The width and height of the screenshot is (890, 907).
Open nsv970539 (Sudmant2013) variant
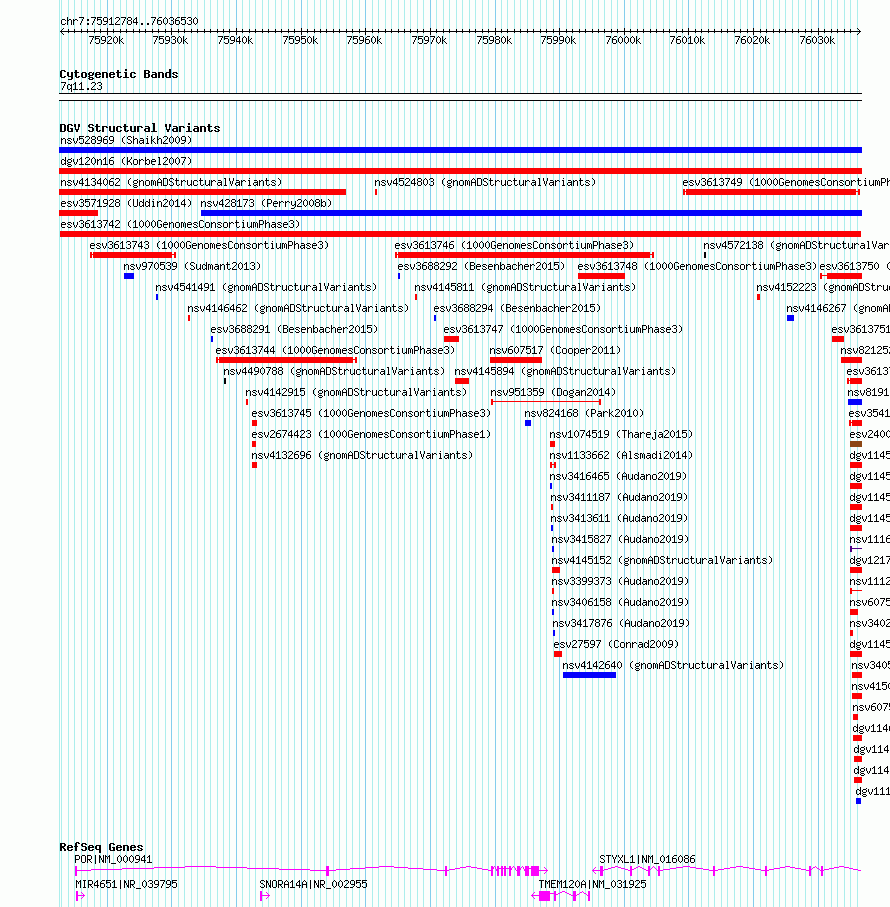tap(192, 266)
